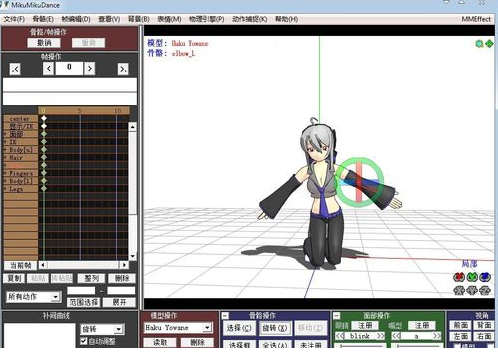Toggle the 自动调整 checkbox

84,341
